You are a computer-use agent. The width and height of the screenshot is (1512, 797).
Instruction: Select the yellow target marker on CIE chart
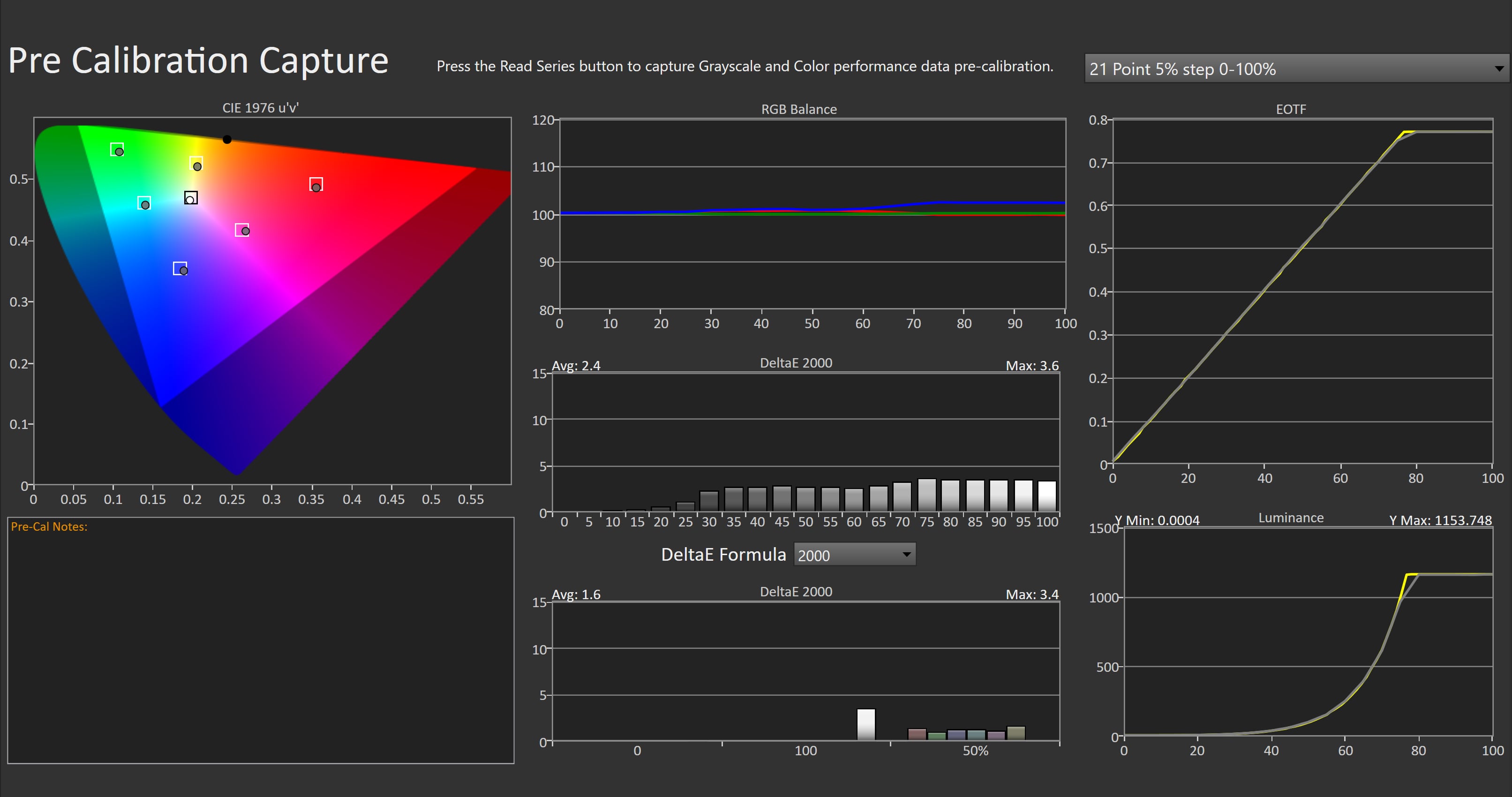pyautogui.click(x=196, y=163)
